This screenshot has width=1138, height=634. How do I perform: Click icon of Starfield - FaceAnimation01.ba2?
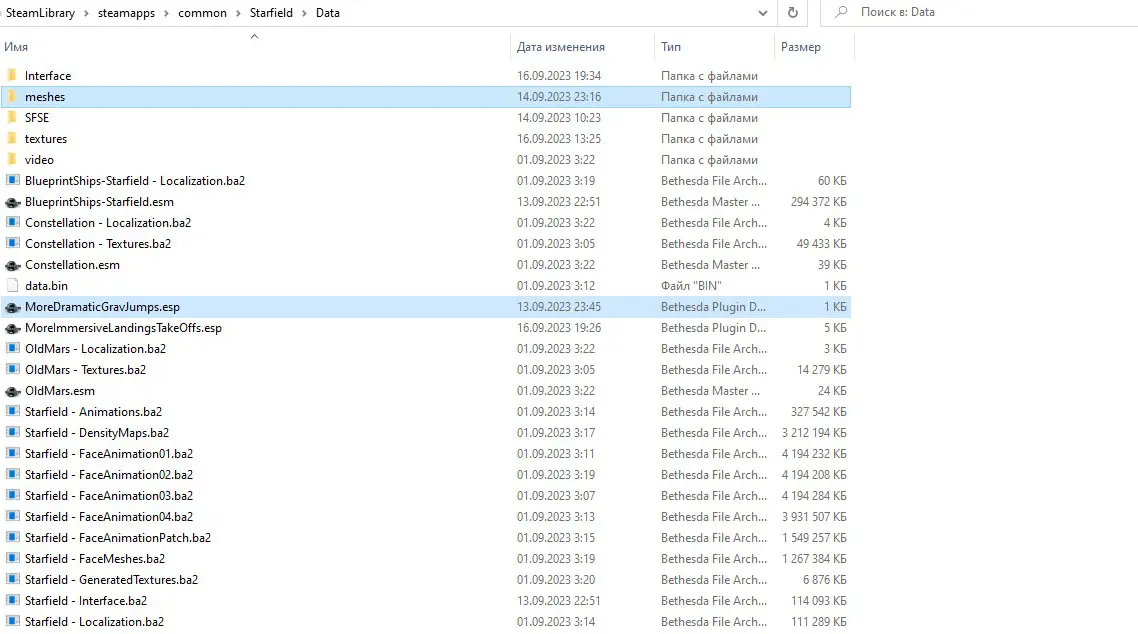(x=12, y=454)
